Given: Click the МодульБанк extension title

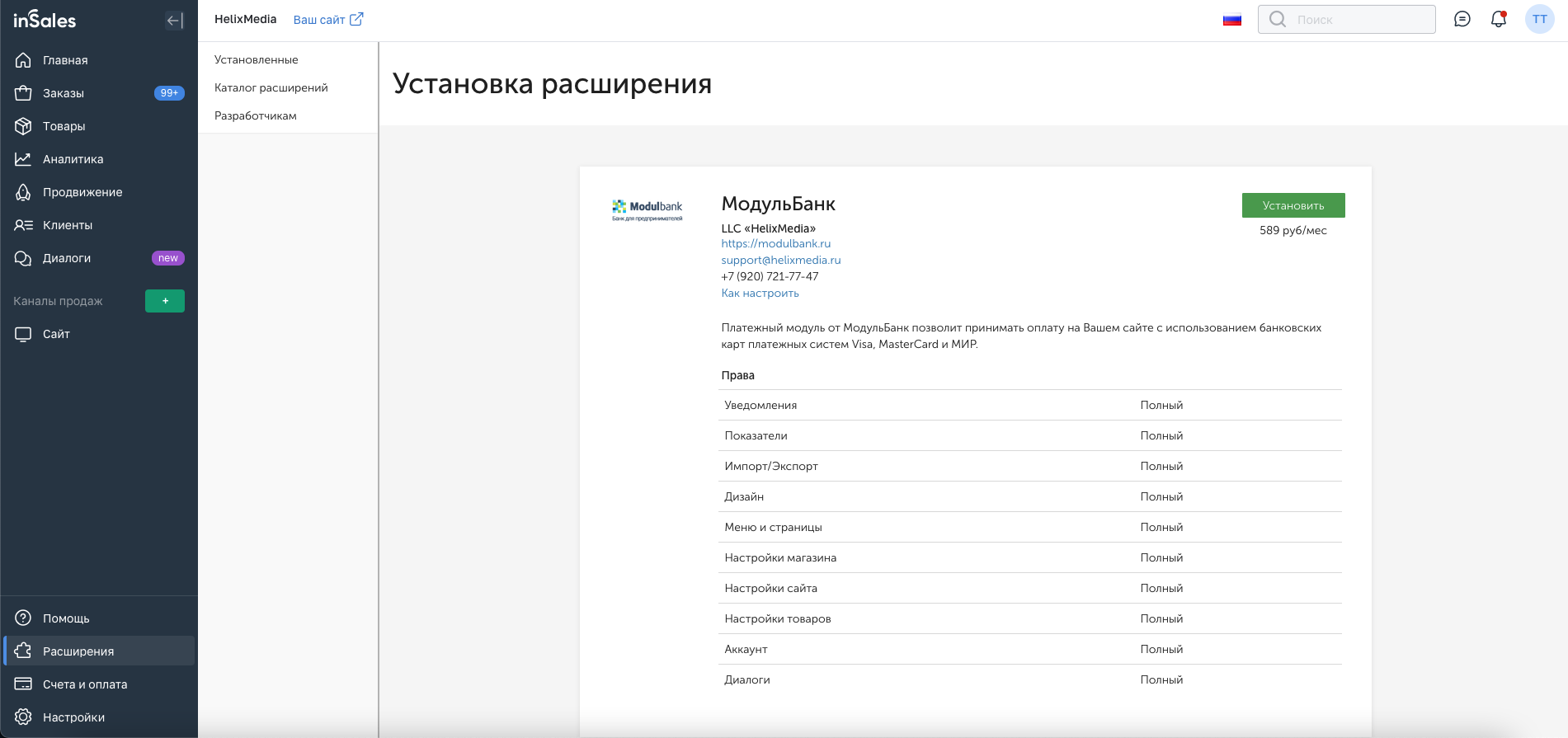Looking at the screenshot, I should 779,204.
